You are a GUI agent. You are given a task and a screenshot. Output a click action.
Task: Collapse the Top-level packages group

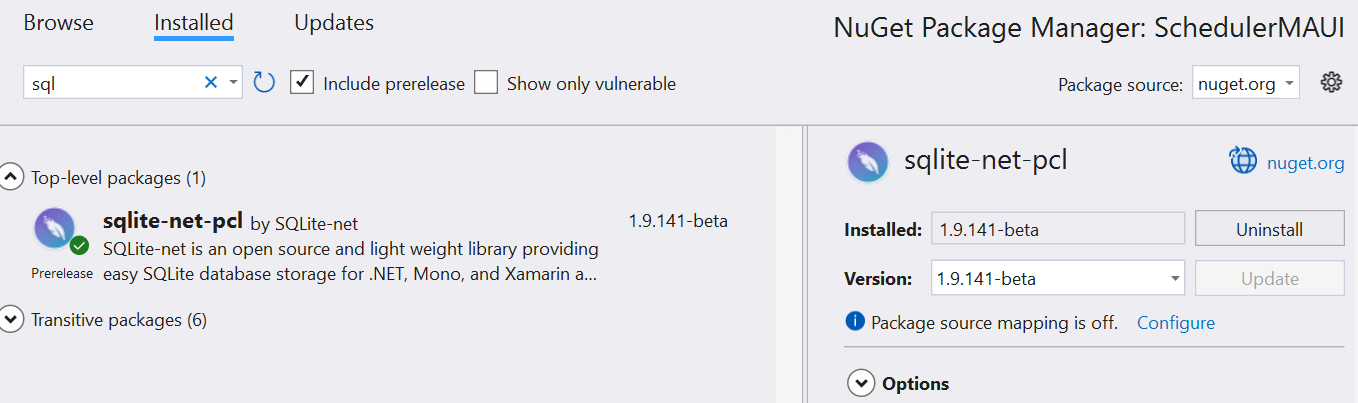pyautogui.click(x=12, y=178)
